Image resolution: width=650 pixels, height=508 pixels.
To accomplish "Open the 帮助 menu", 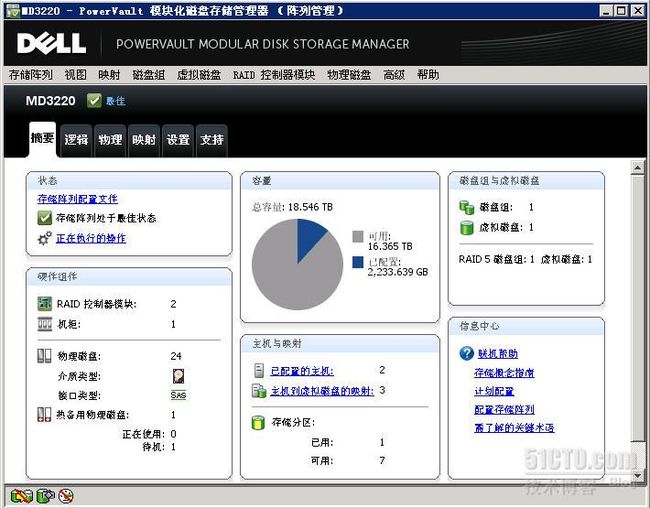I will point(428,75).
